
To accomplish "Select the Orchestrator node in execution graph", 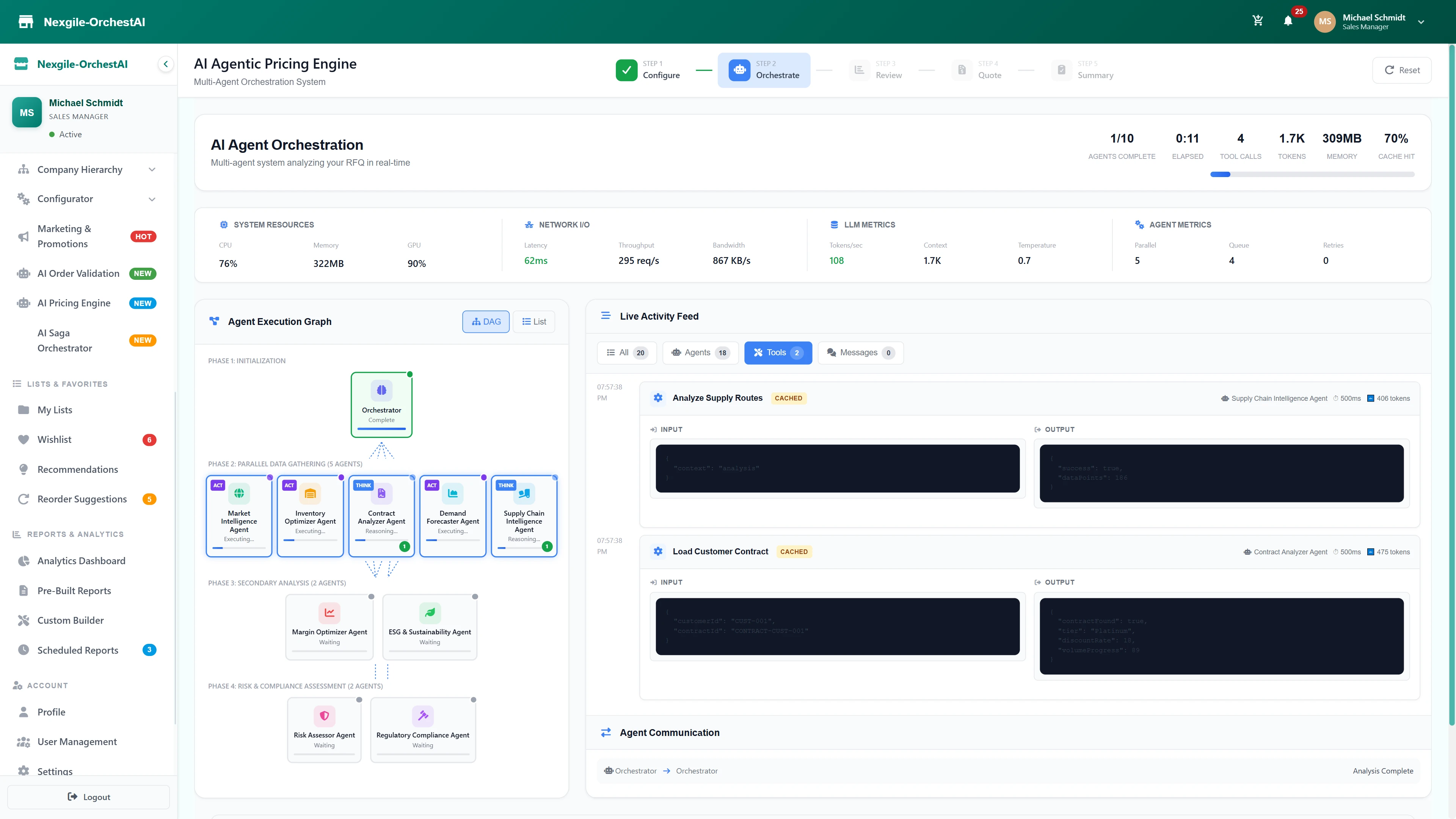I will pyautogui.click(x=381, y=404).
